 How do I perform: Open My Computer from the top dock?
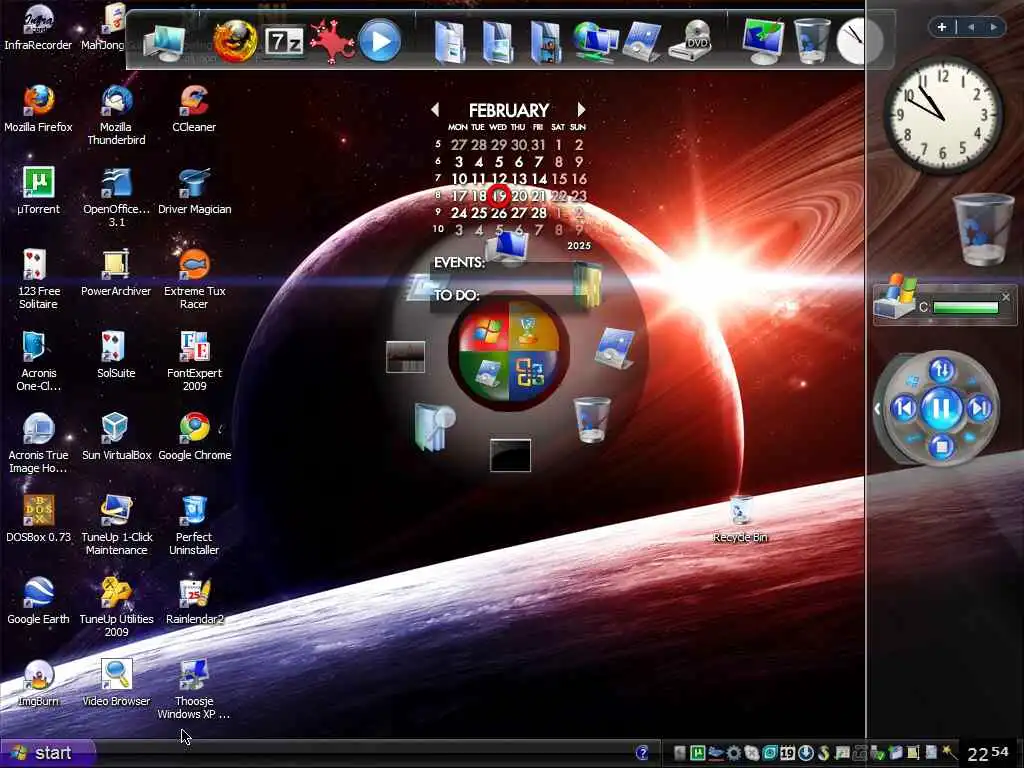(x=165, y=41)
